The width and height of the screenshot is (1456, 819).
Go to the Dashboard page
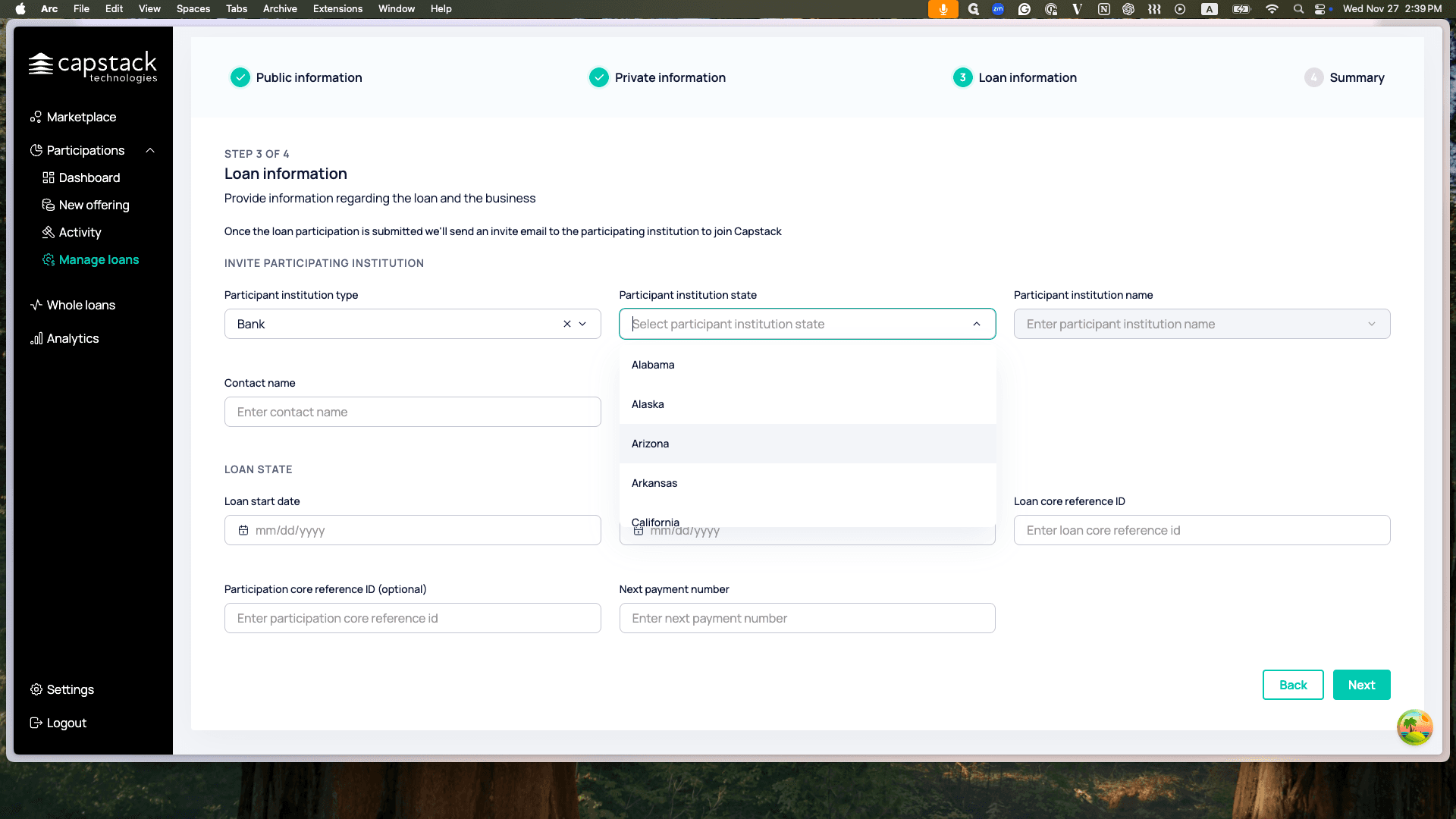(x=81, y=177)
